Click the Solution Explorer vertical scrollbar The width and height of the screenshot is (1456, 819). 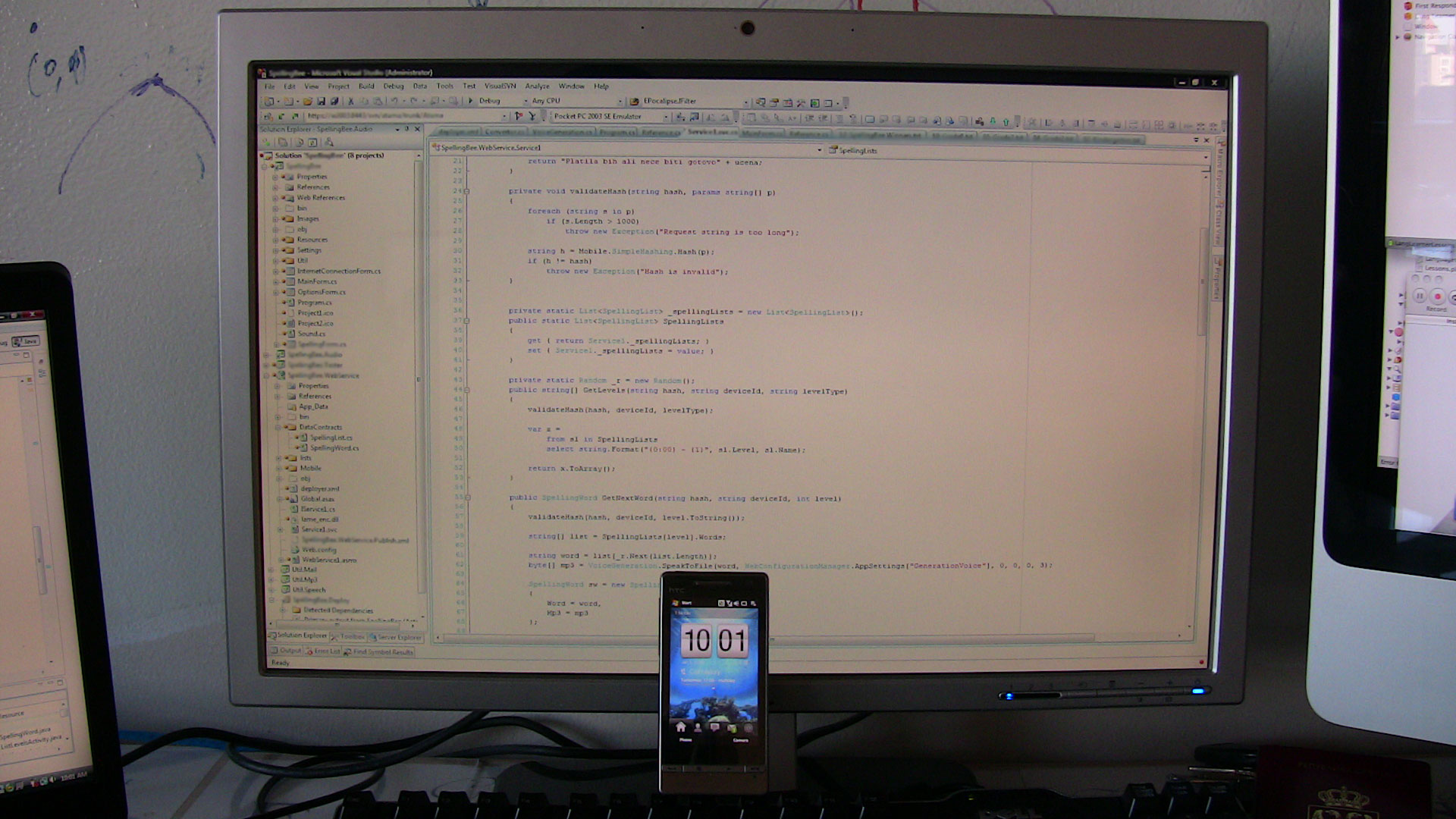(419, 379)
